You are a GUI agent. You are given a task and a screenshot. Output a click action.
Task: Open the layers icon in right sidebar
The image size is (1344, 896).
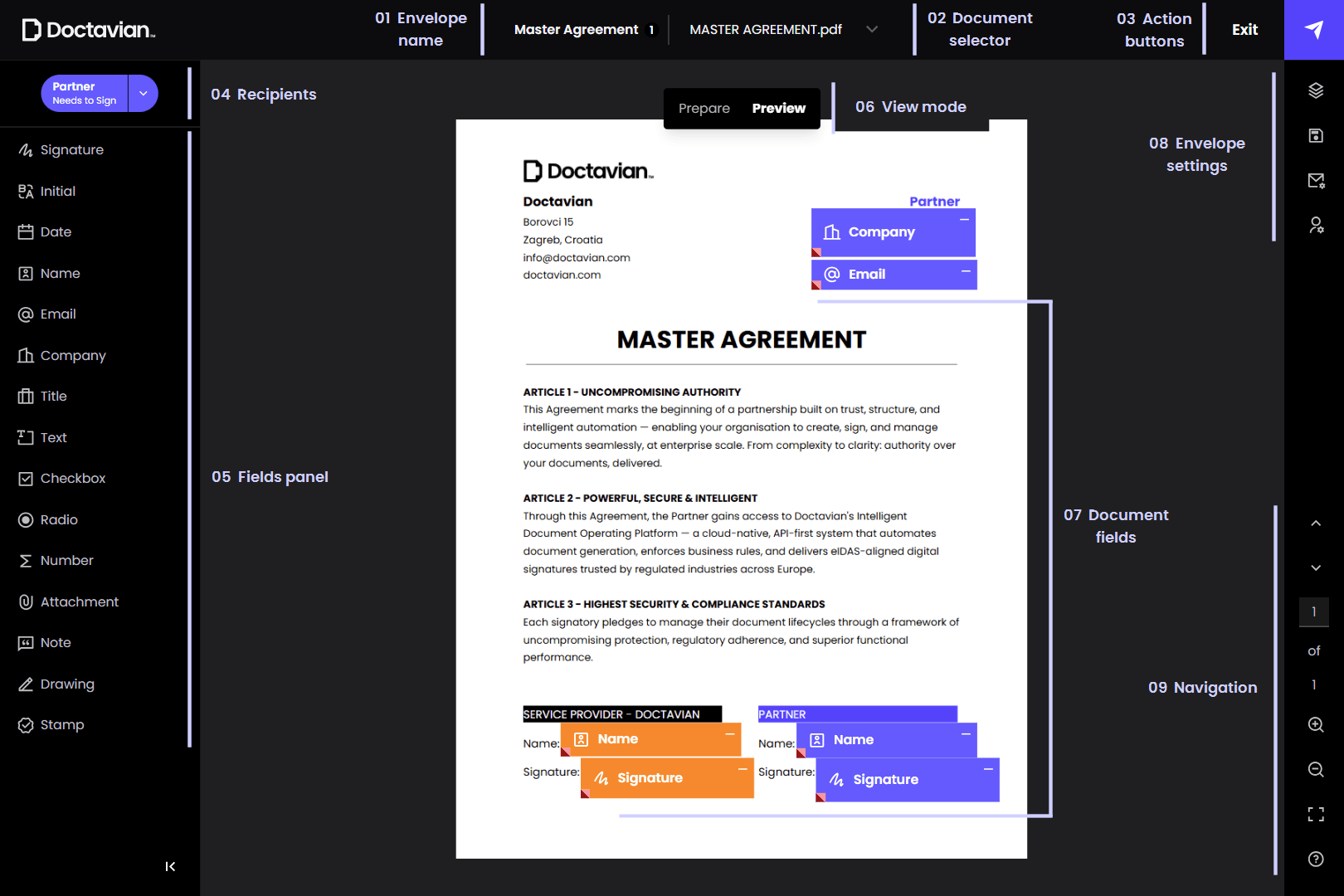(1316, 90)
